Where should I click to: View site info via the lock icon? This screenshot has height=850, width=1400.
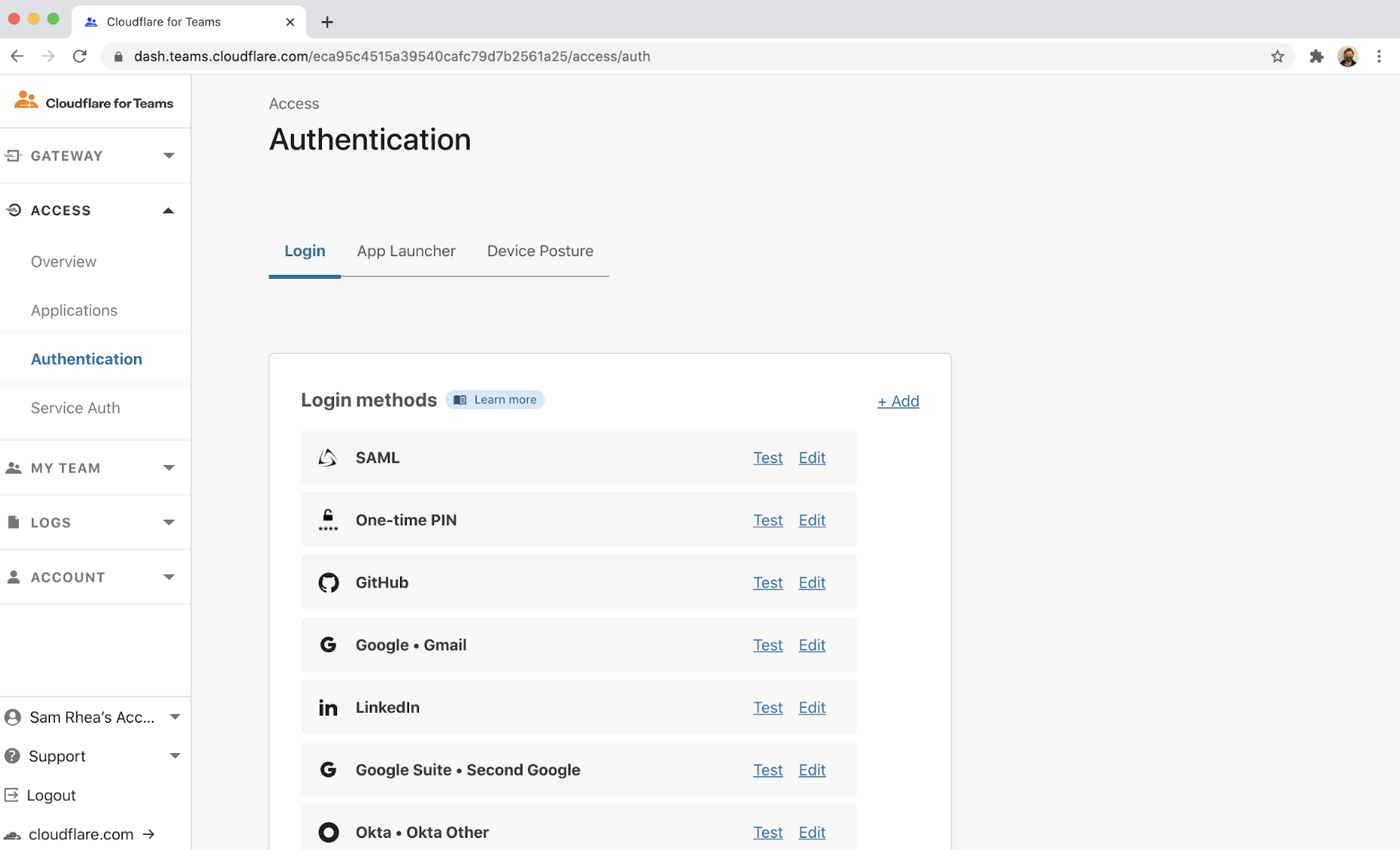(x=118, y=57)
